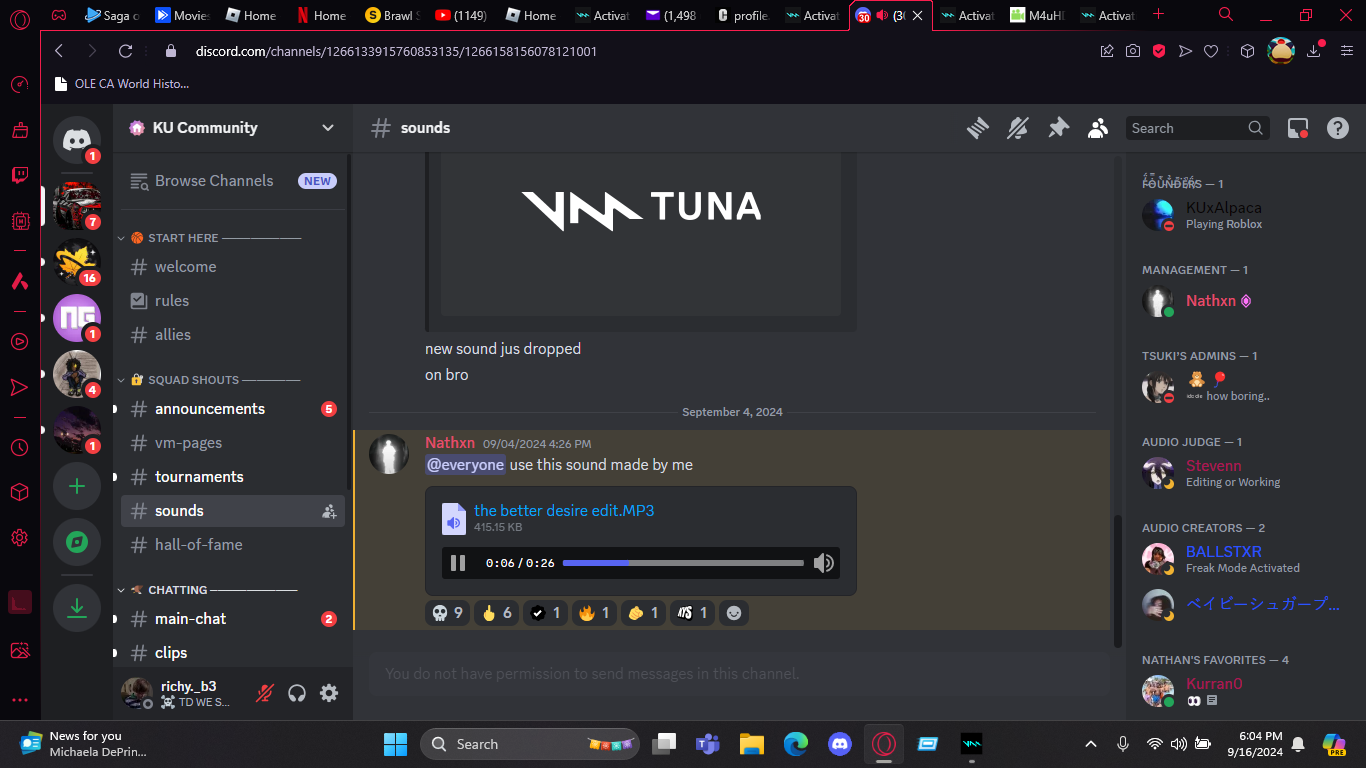Open the hall-of-fame channel
Image resolution: width=1366 pixels, height=768 pixels.
233,545
